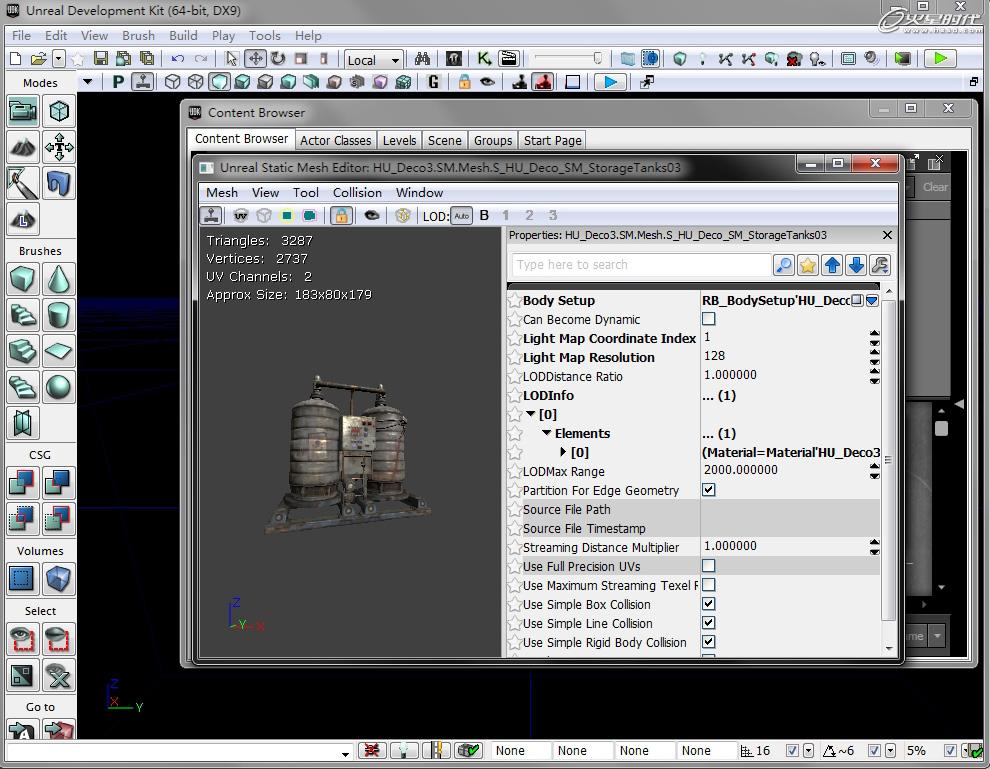
Task: Toggle Can Become Dynamic checkbox
Action: [x=709, y=319]
